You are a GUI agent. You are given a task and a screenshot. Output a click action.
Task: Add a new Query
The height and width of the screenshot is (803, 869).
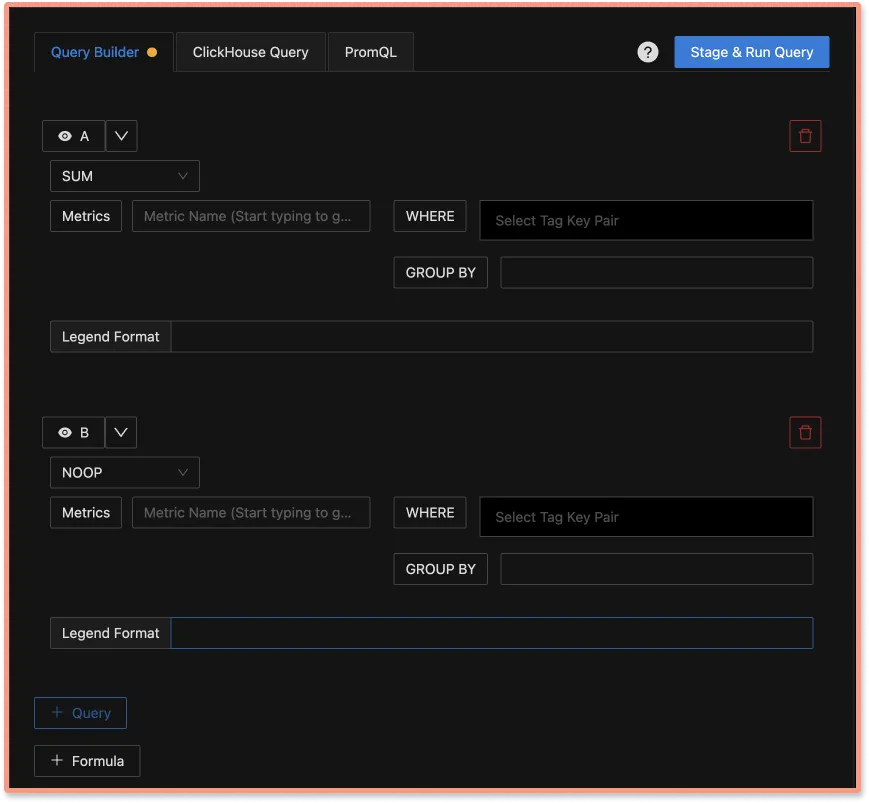(x=80, y=713)
